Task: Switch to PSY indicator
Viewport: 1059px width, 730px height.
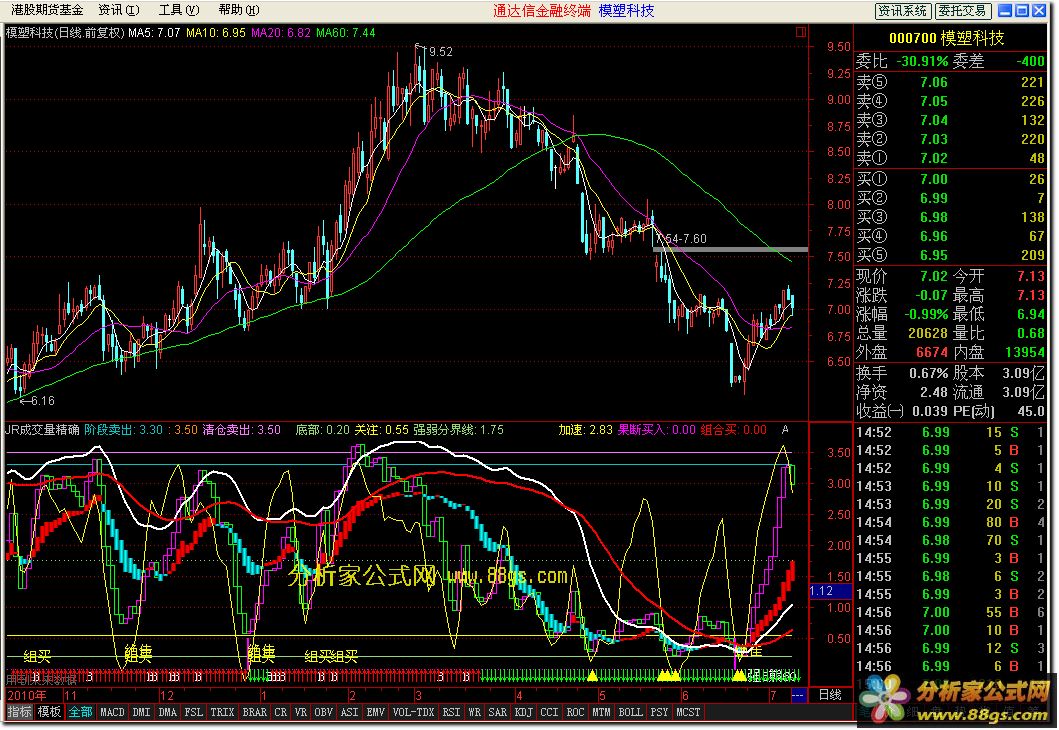Action: 659,712
